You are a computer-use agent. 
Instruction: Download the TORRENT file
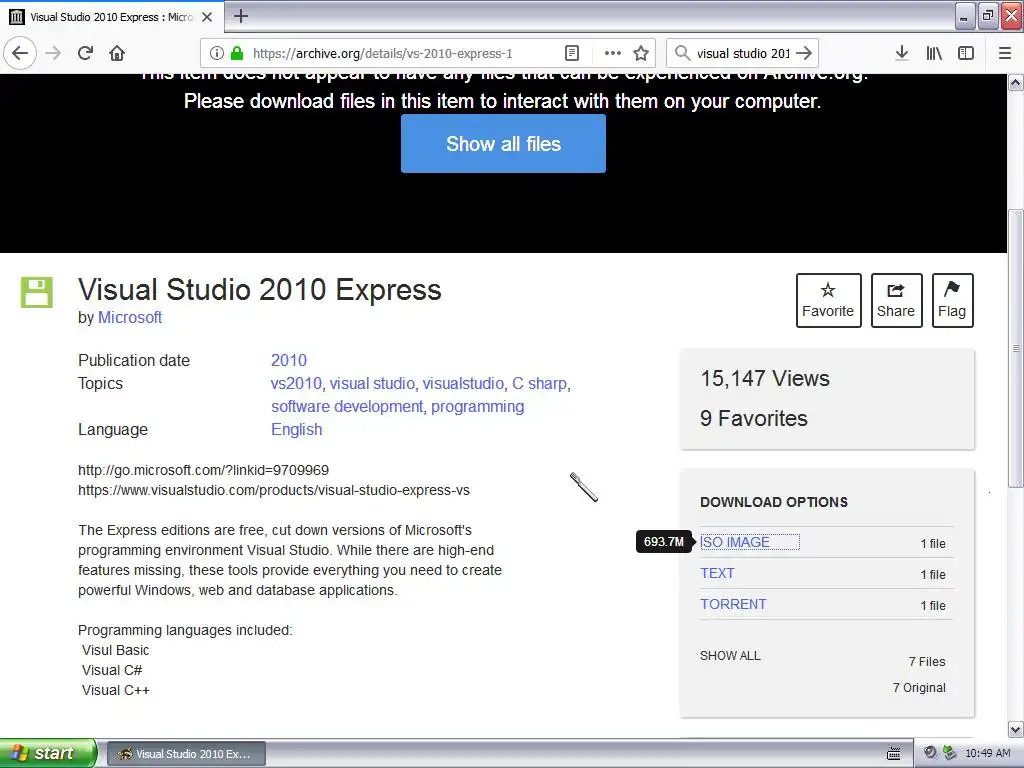(733, 604)
